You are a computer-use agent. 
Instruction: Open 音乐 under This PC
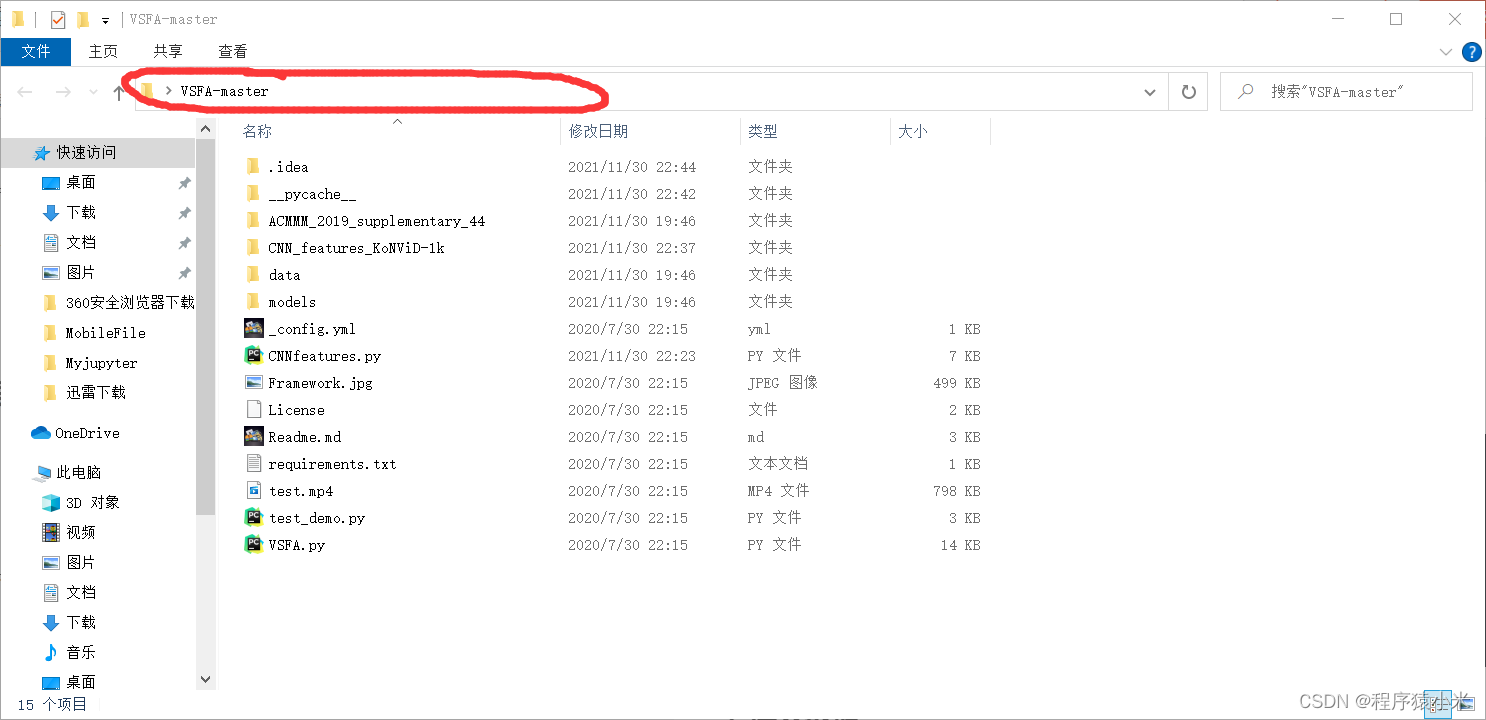click(81, 652)
